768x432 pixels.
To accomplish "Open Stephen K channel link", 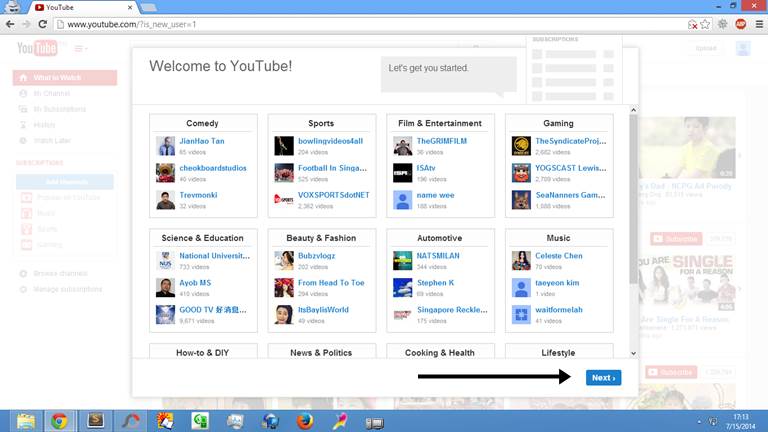I will click(x=435, y=283).
